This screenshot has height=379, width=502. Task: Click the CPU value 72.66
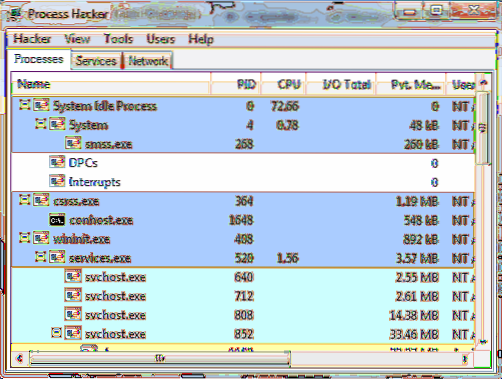pyautogui.click(x=285, y=106)
